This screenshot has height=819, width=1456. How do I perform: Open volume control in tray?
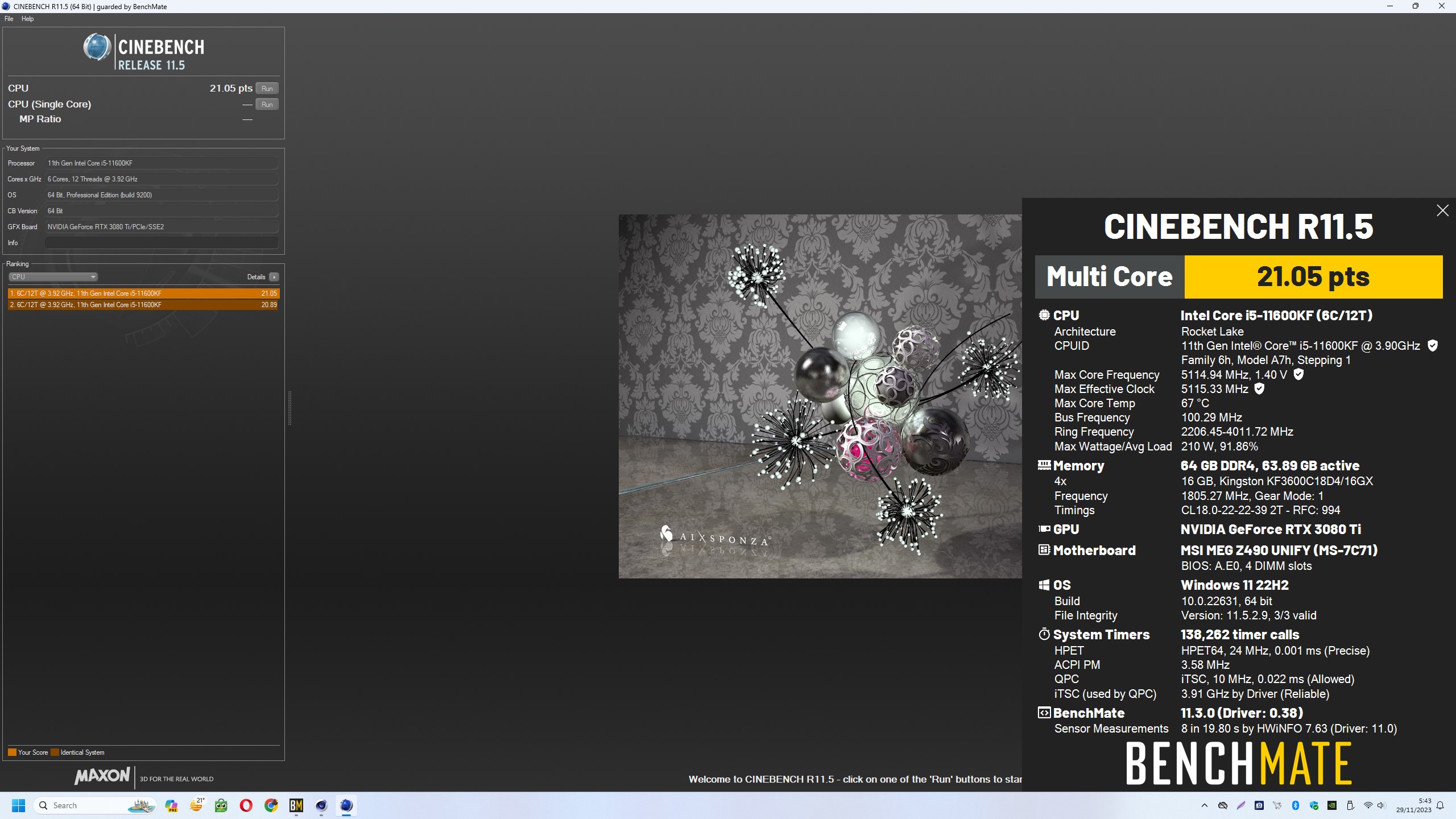1381,805
